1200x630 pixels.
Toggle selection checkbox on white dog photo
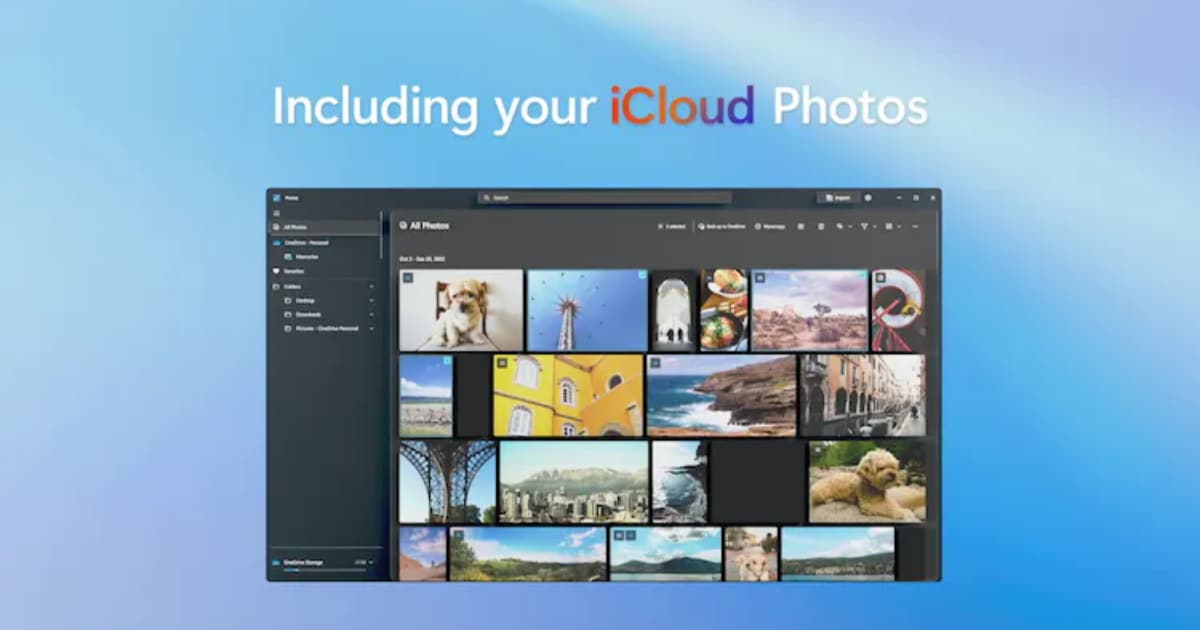pyautogui.click(x=408, y=278)
